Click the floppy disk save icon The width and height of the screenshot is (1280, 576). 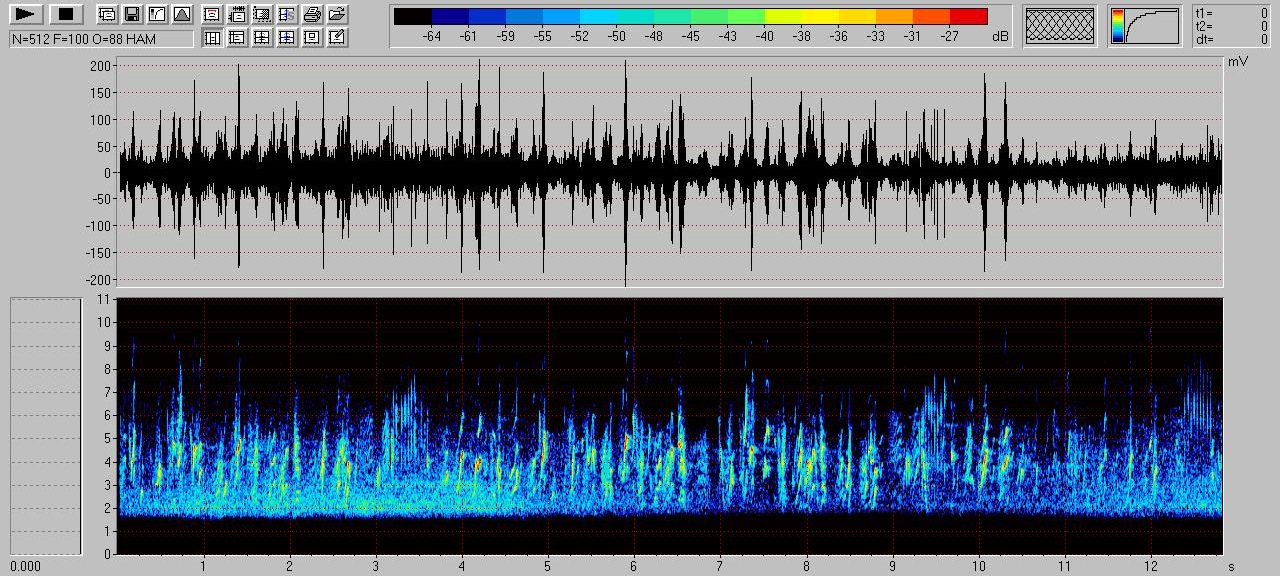131,14
